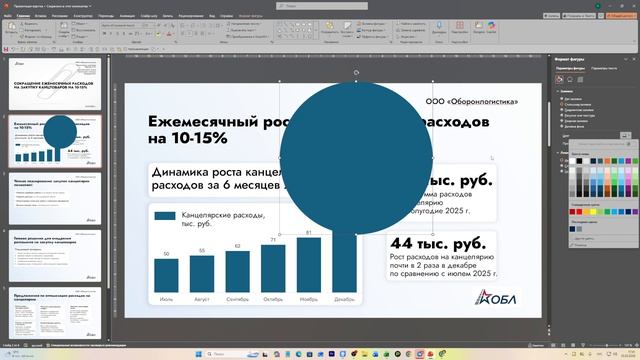Switch to Конструктор ribbon tab
The height and width of the screenshot is (360, 640).
pos(83,16)
